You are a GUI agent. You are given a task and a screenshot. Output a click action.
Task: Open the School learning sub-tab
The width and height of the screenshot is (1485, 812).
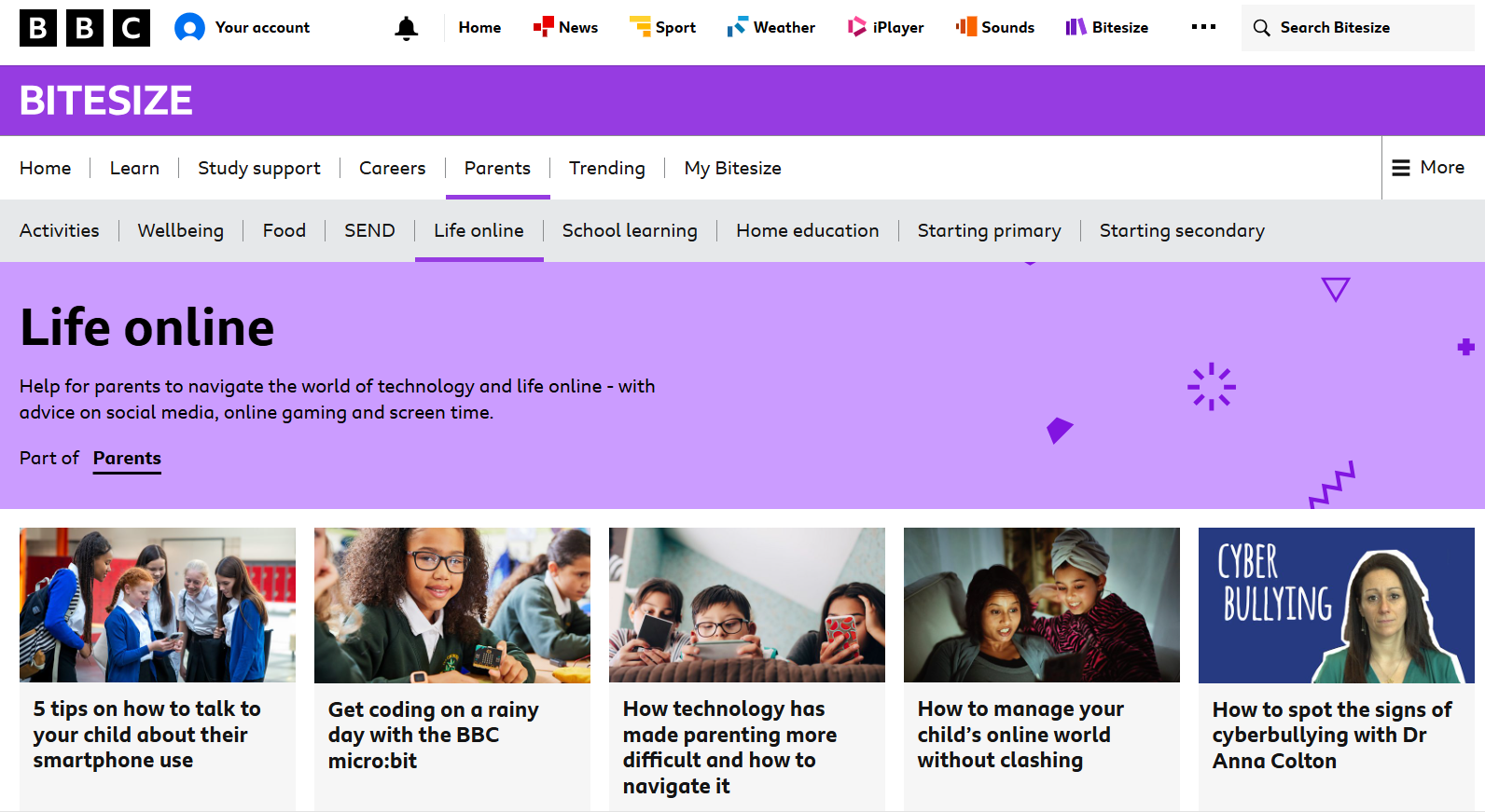(630, 230)
